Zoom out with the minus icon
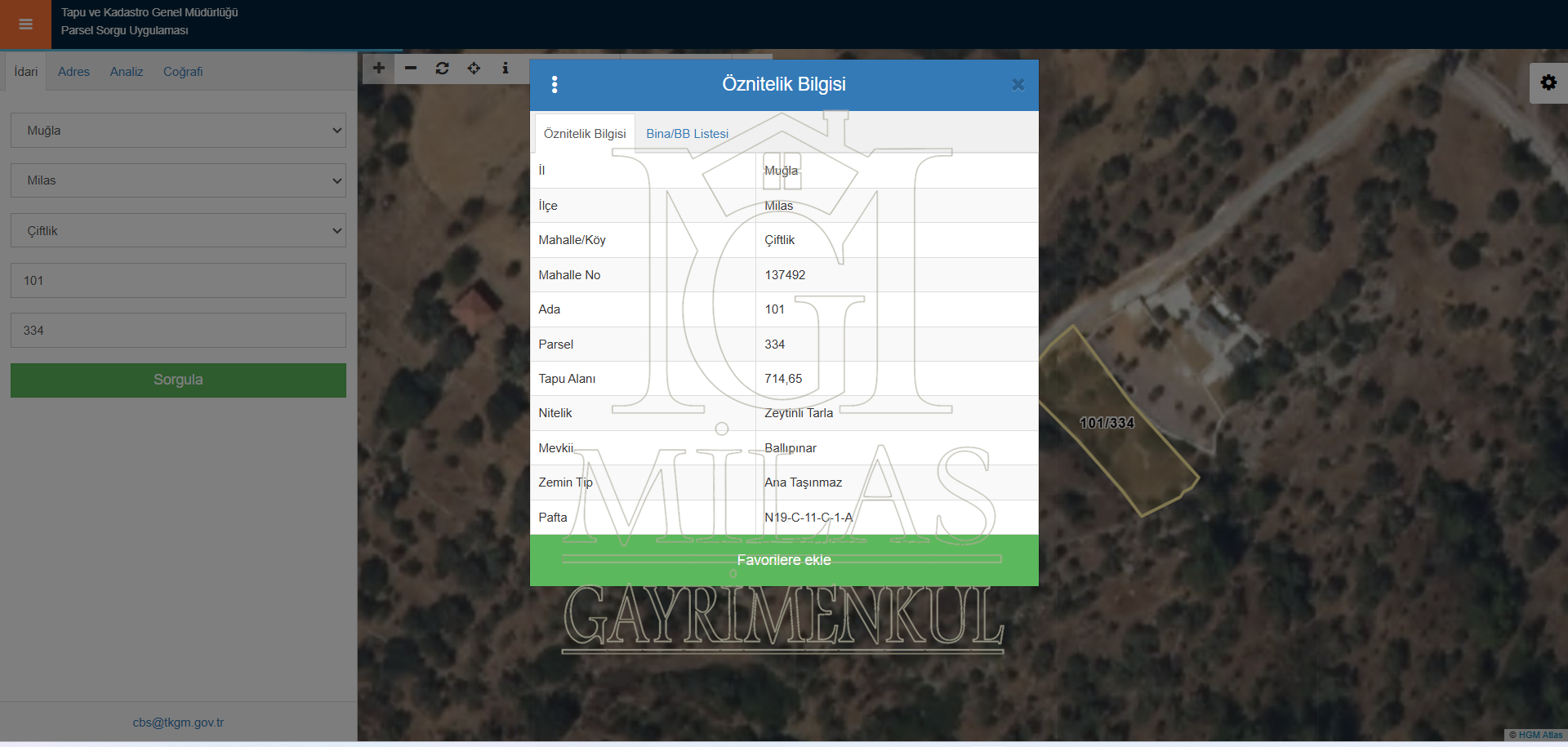1568x747 pixels. click(x=411, y=69)
